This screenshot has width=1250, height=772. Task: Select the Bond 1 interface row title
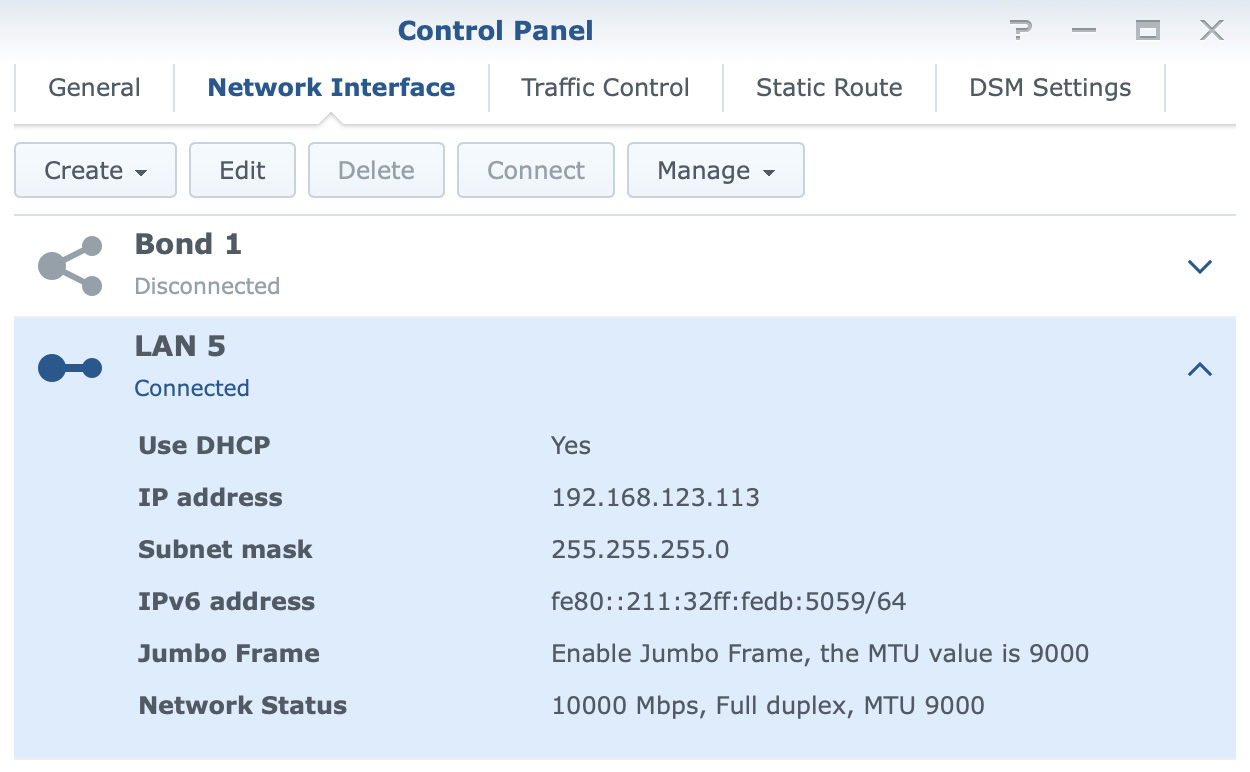coord(188,244)
